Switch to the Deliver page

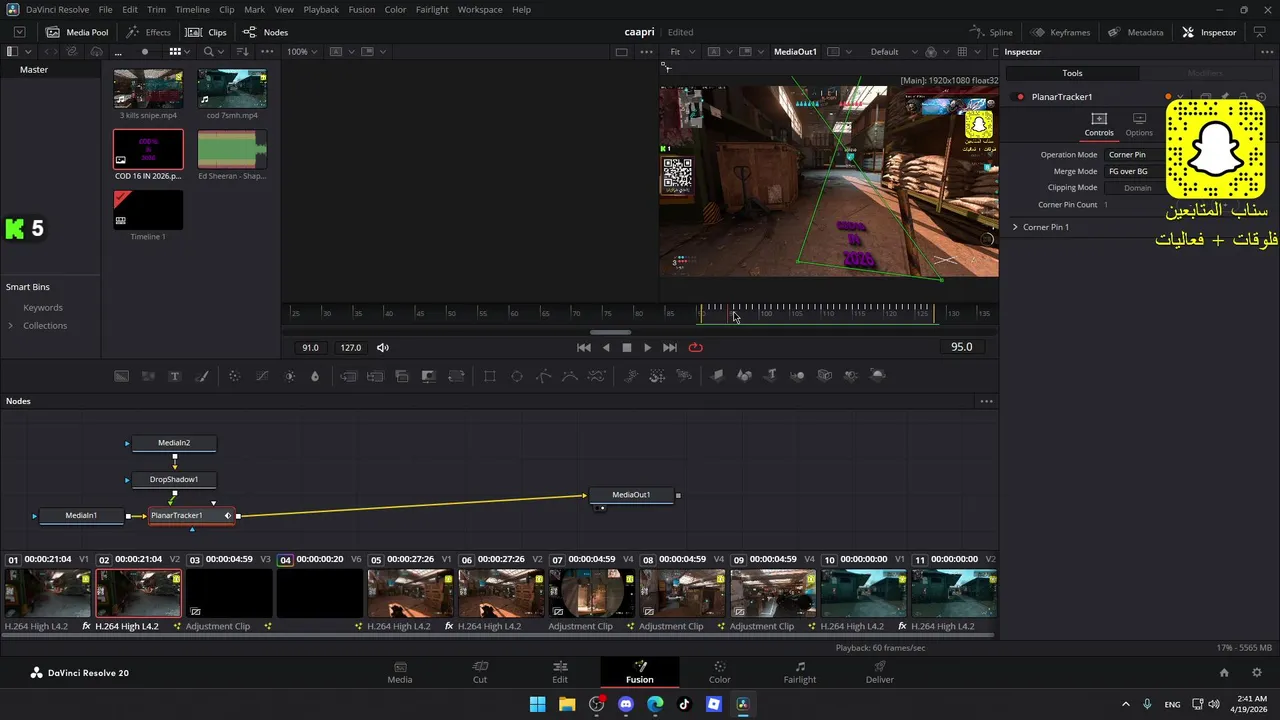coord(880,672)
